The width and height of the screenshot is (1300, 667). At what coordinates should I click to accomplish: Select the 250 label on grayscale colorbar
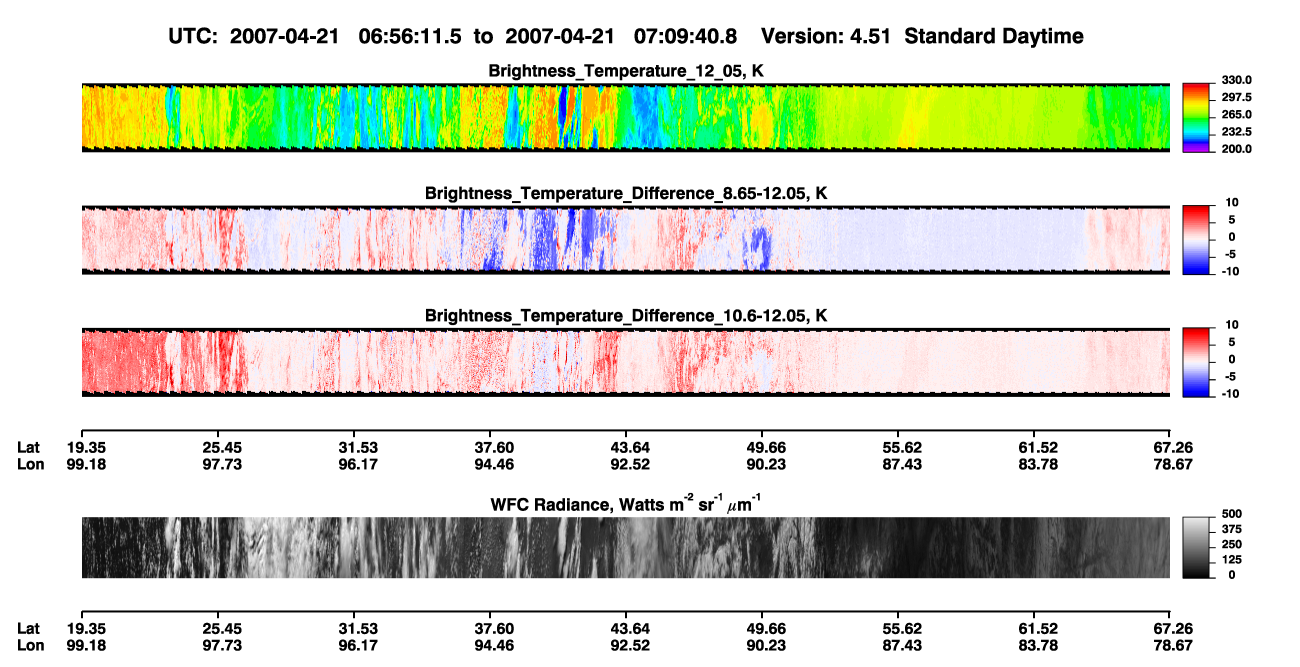click(1231, 544)
